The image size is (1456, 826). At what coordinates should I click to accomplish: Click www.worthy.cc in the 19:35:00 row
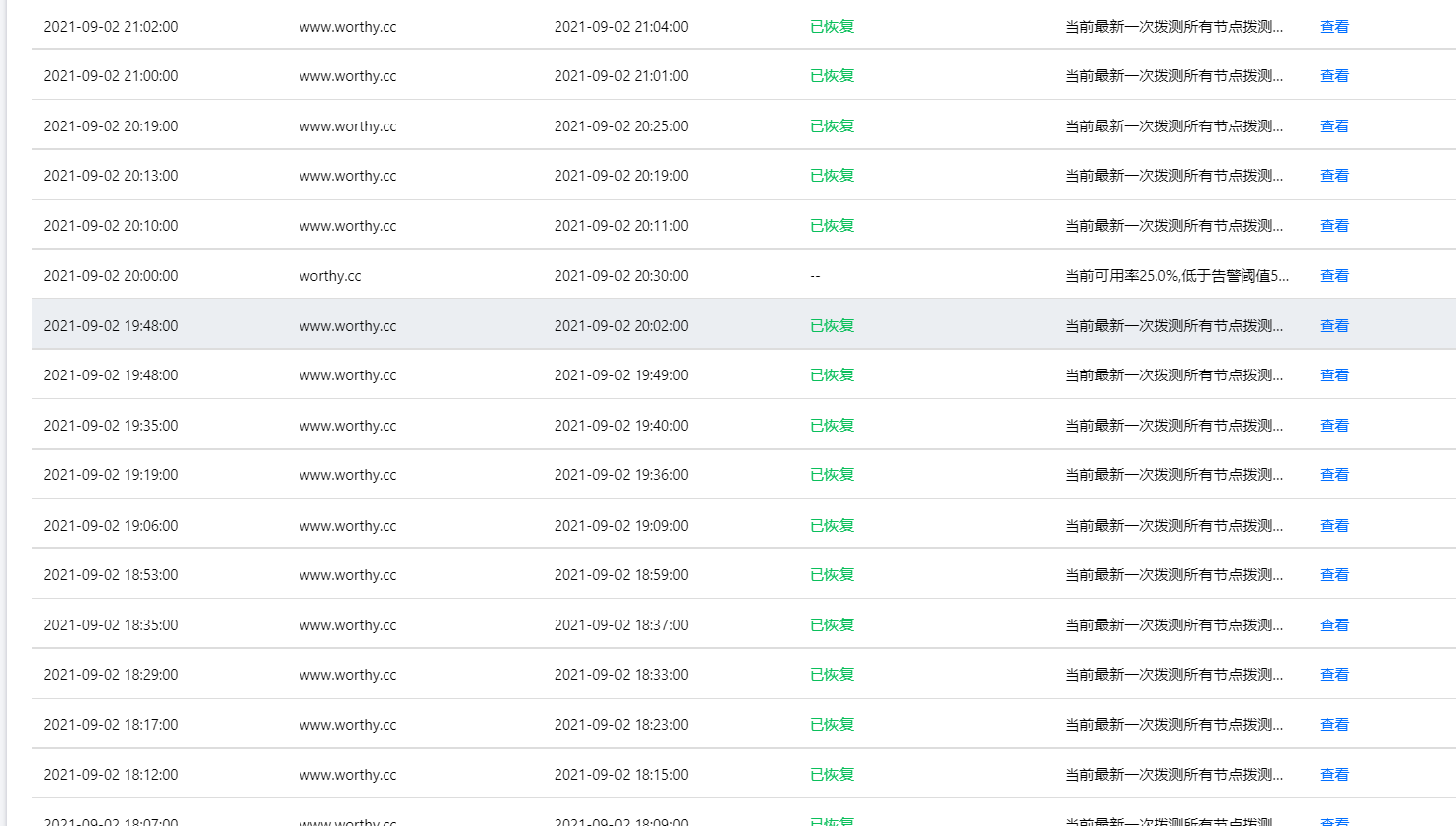348,426
